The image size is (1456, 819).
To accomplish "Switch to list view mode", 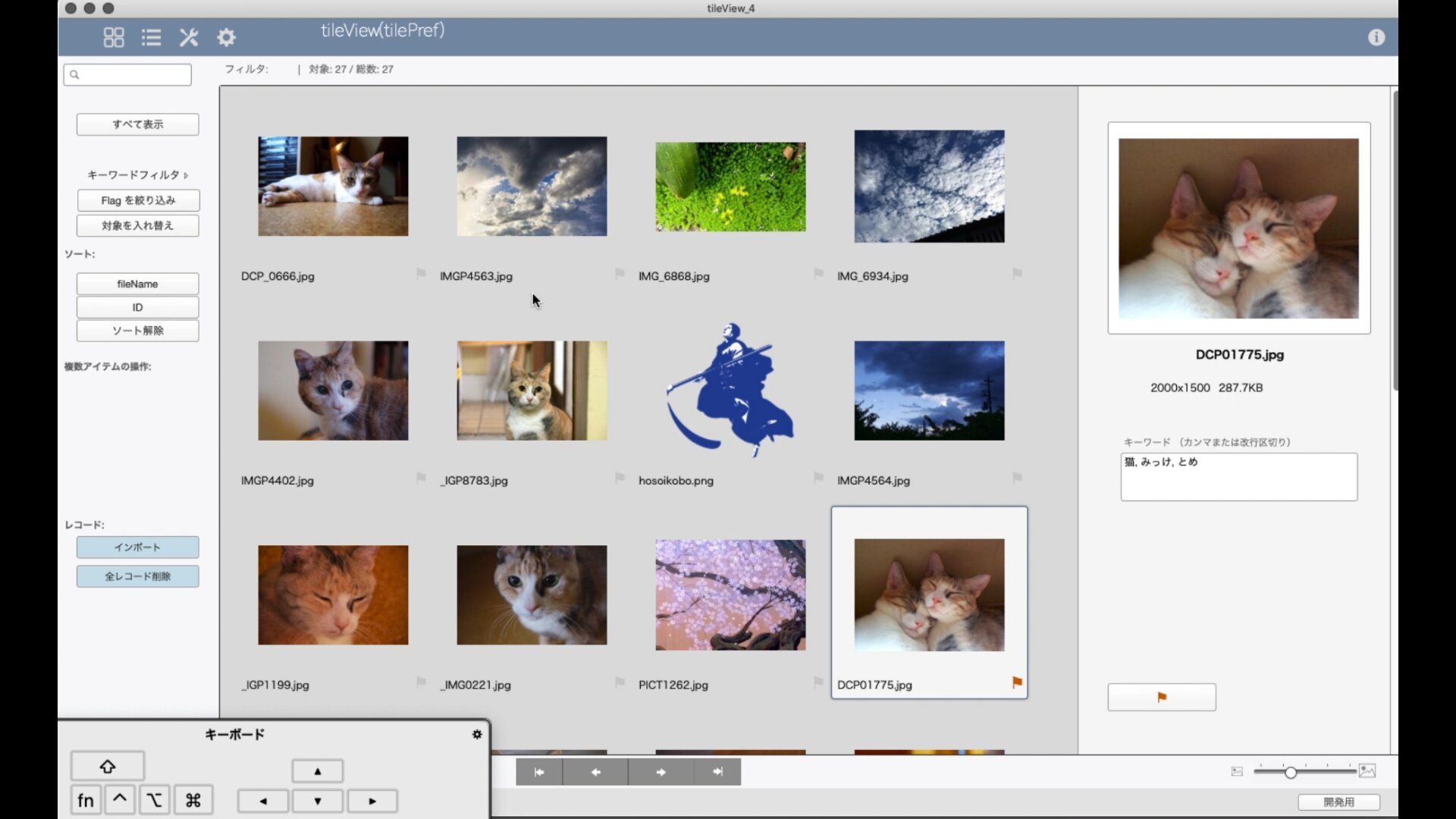I will click(x=151, y=37).
